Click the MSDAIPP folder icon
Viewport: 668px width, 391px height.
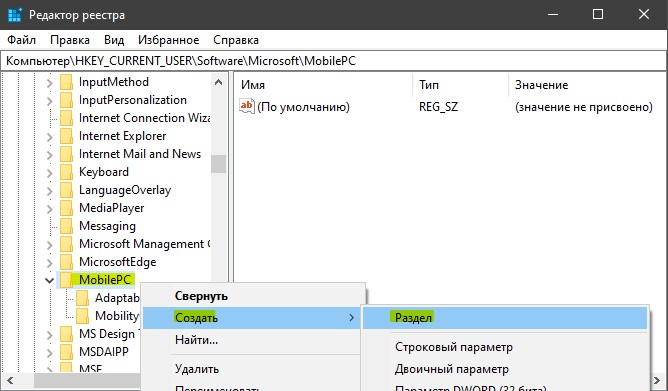coord(66,352)
